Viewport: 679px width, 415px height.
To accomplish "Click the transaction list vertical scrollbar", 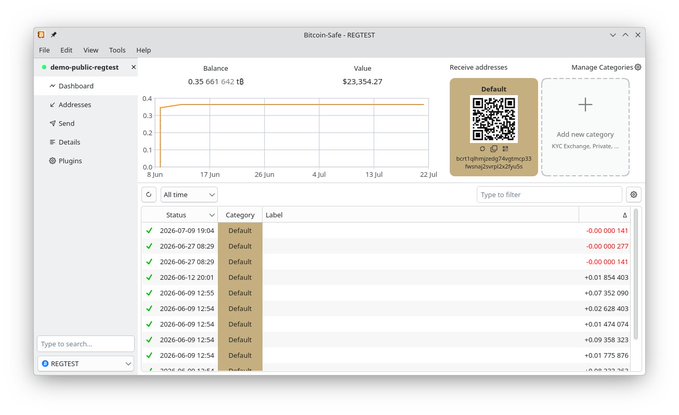I will coord(636,274).
